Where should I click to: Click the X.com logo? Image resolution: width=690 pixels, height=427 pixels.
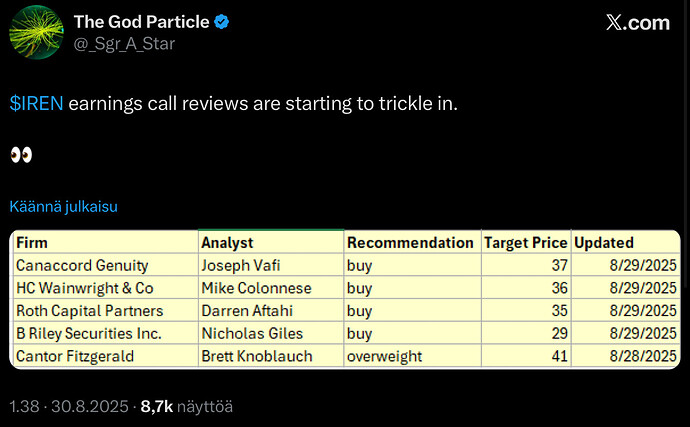tap(638, 24)
